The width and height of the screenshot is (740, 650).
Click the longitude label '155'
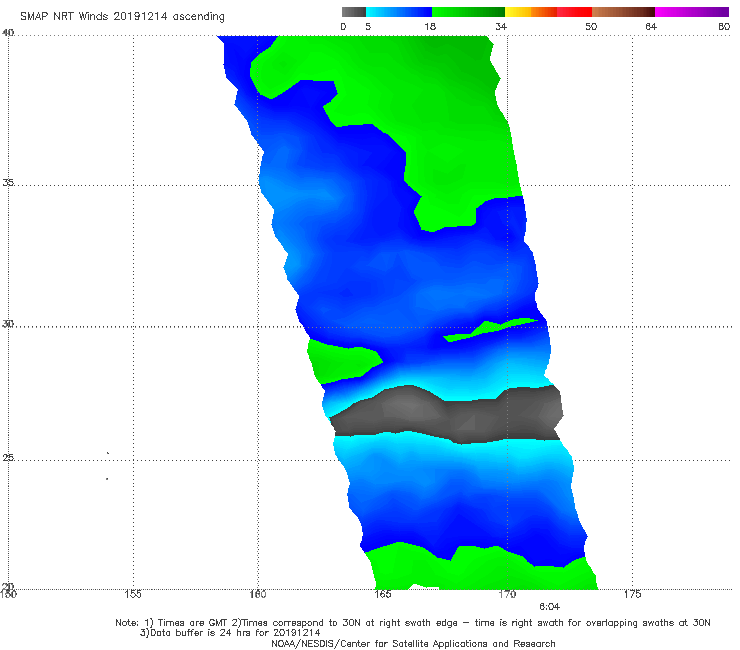coord(133,594)
